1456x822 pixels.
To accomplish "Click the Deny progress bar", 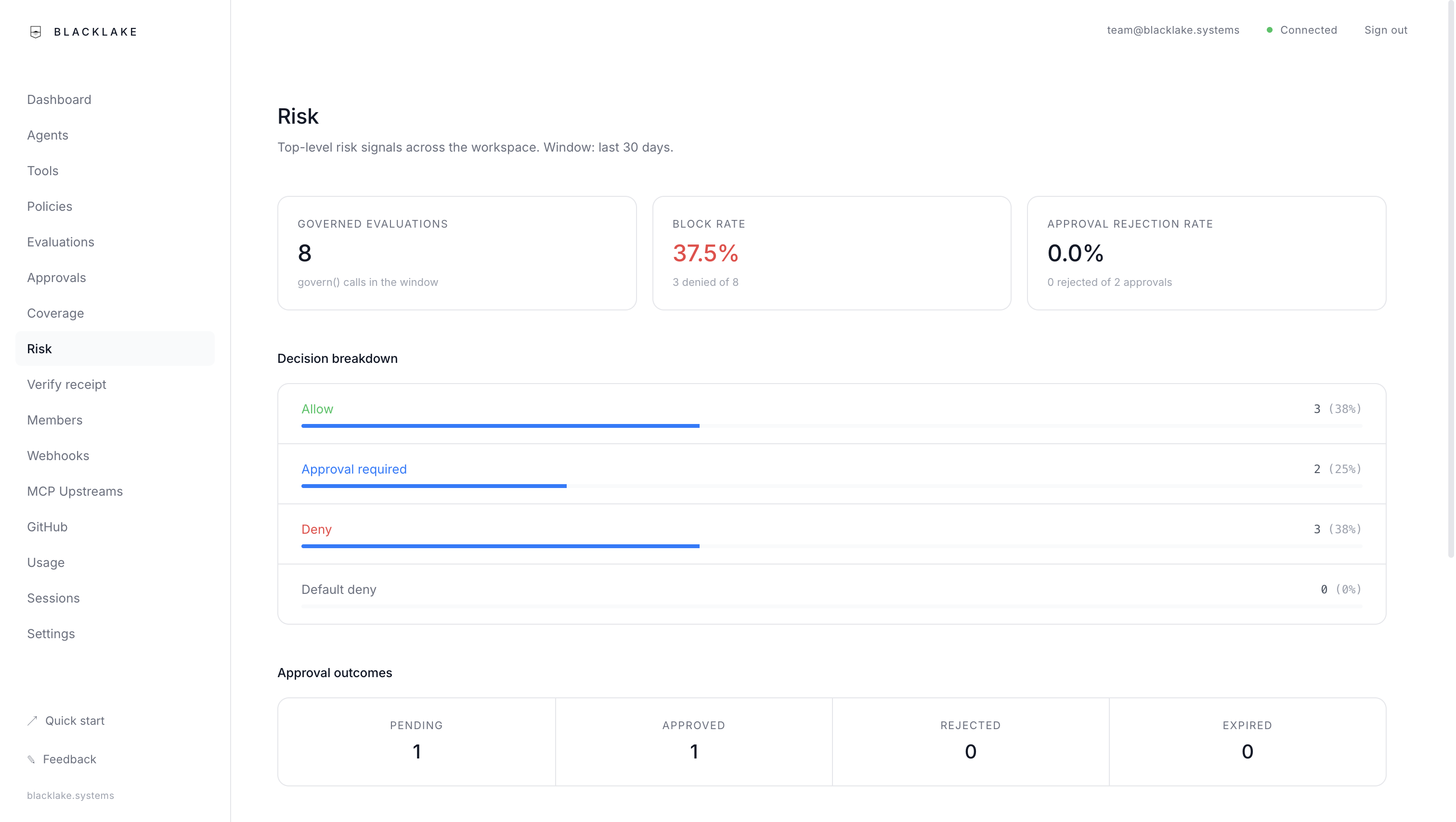I will pyautogui.click(x=832, y=546).
